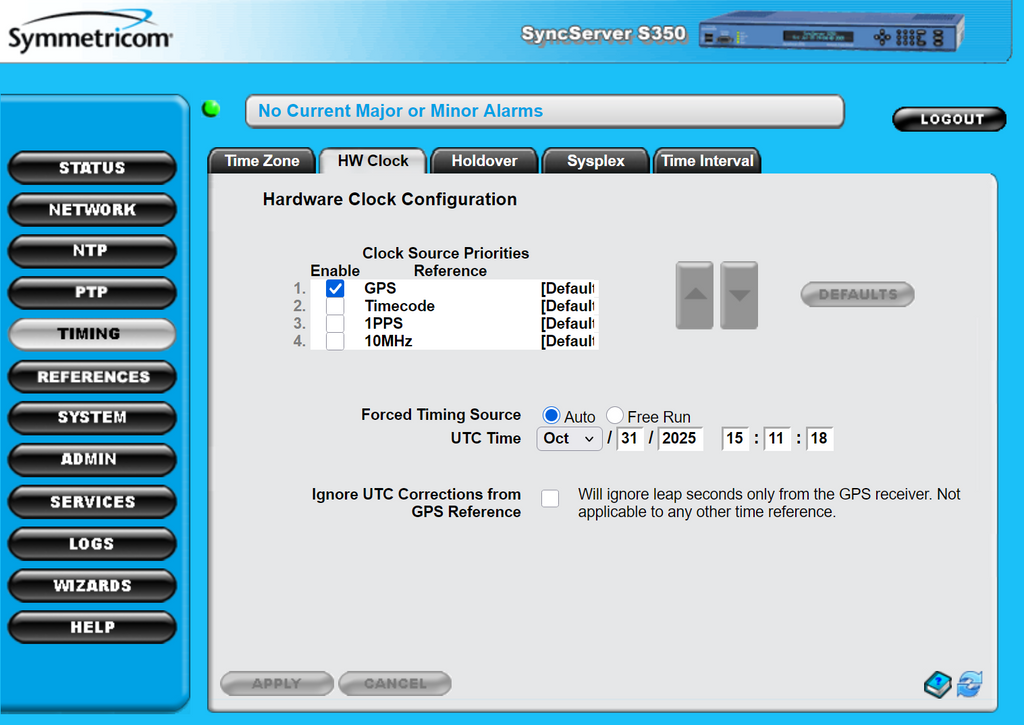Move clock source priority up

(695, 295)
